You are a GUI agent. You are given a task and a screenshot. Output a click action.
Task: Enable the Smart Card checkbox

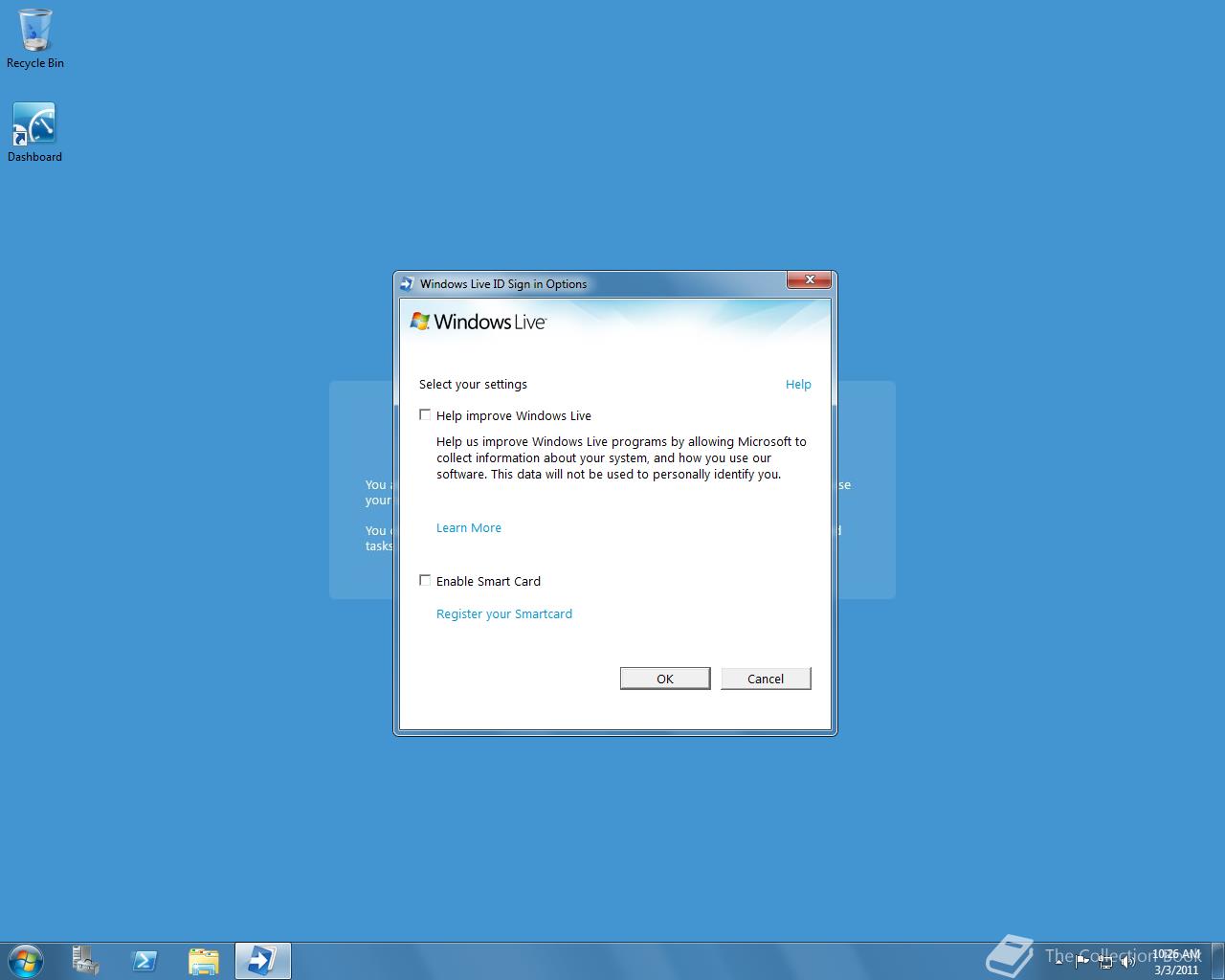[425, 580]
